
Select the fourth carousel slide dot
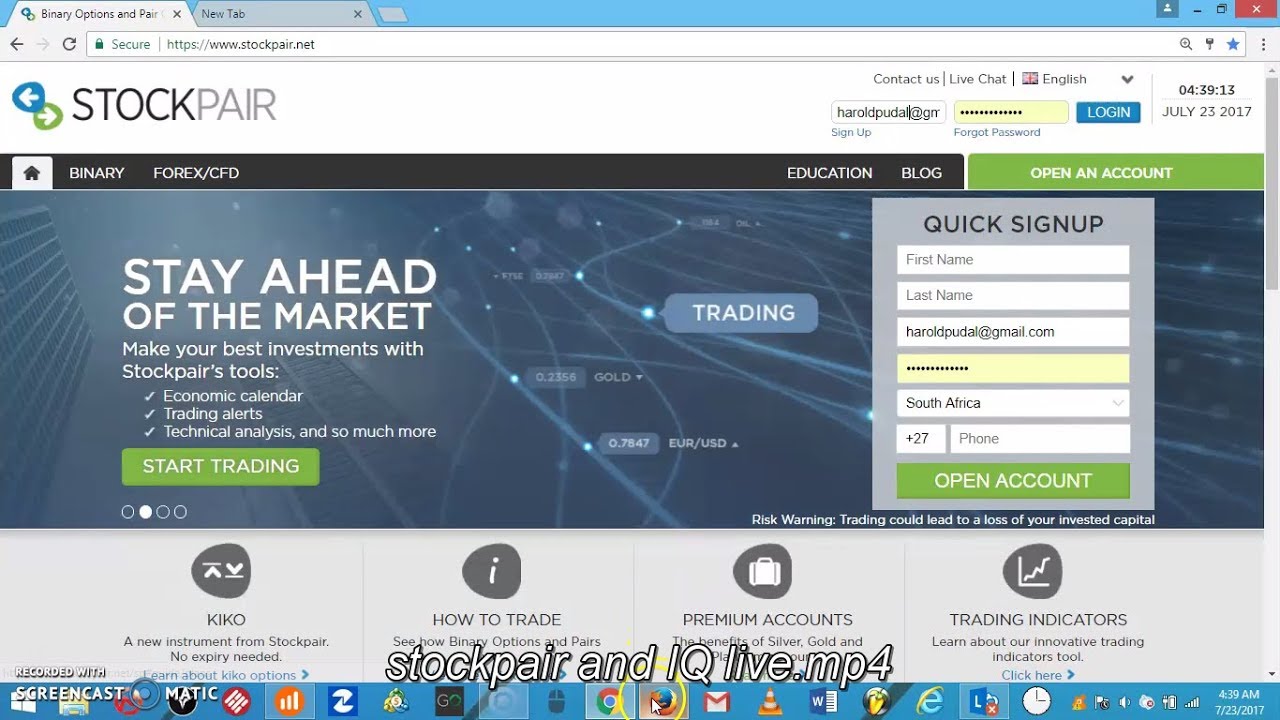coord(180,512)
